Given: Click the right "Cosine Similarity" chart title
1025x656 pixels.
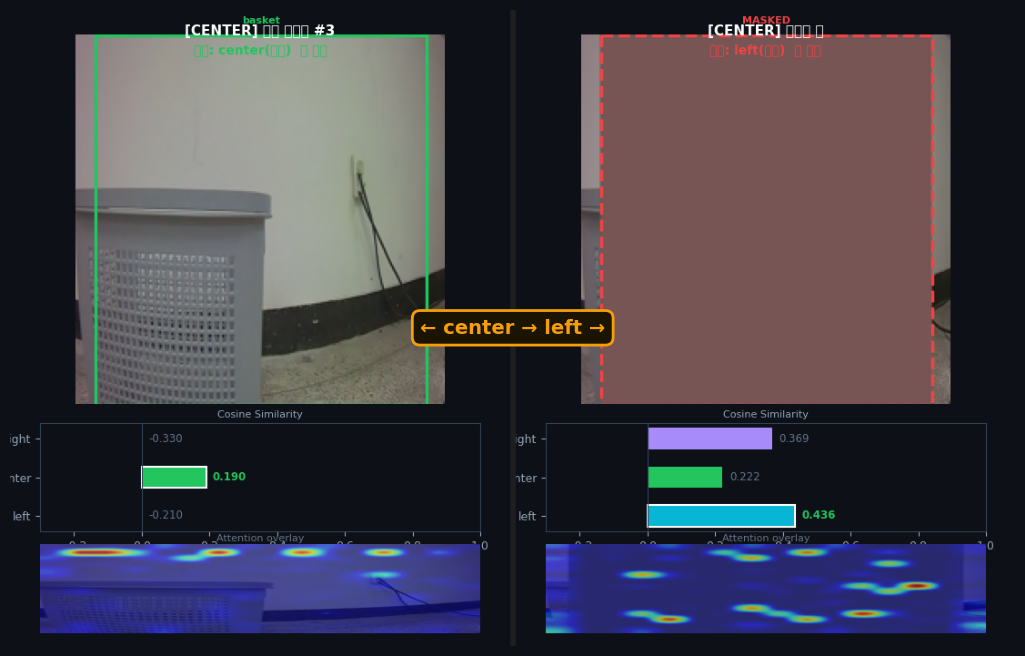Looking at the screenshot, I should click(765, 414).
